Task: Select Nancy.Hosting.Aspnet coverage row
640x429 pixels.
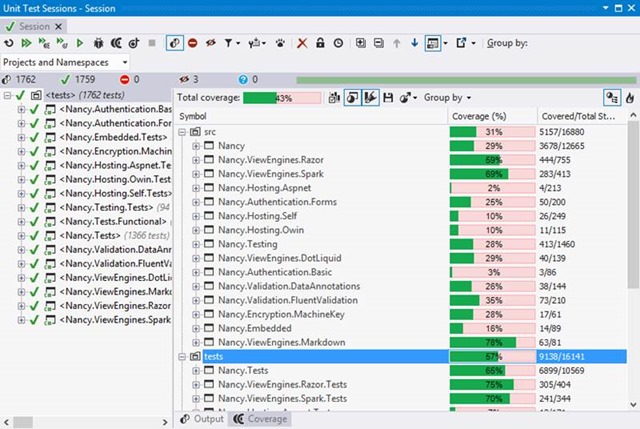Action: tap(402, 188)
